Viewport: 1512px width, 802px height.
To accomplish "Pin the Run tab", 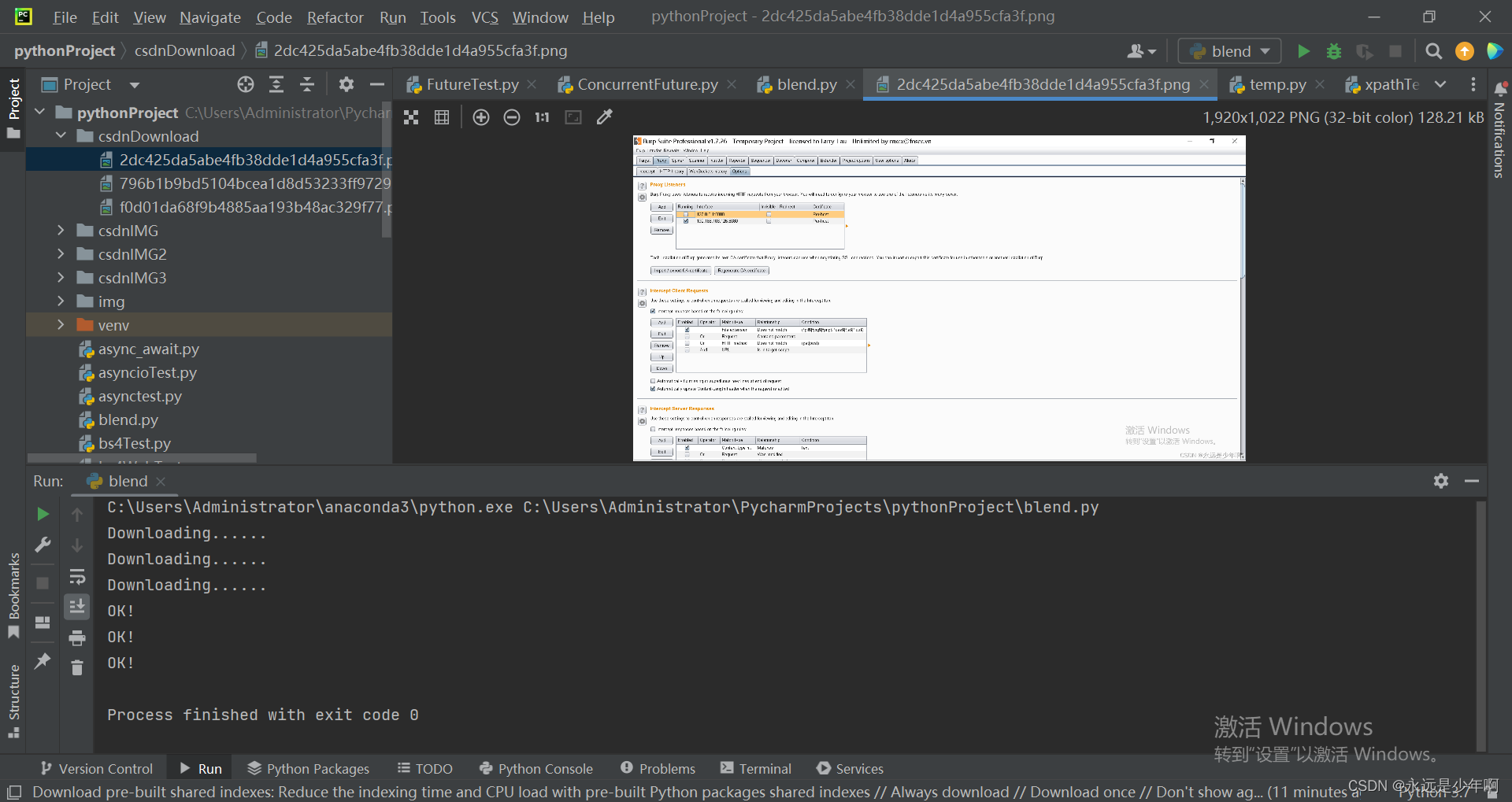I will tap(43, 660).
